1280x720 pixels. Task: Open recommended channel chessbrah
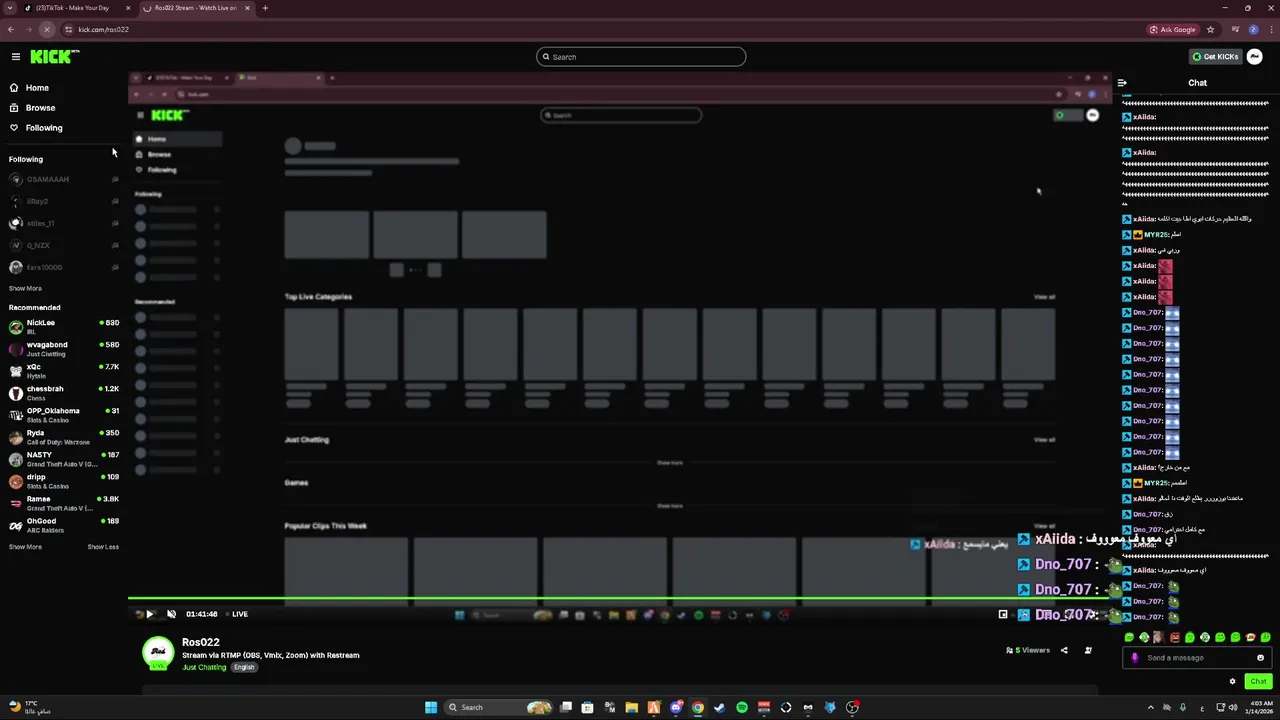pos(63,393)
